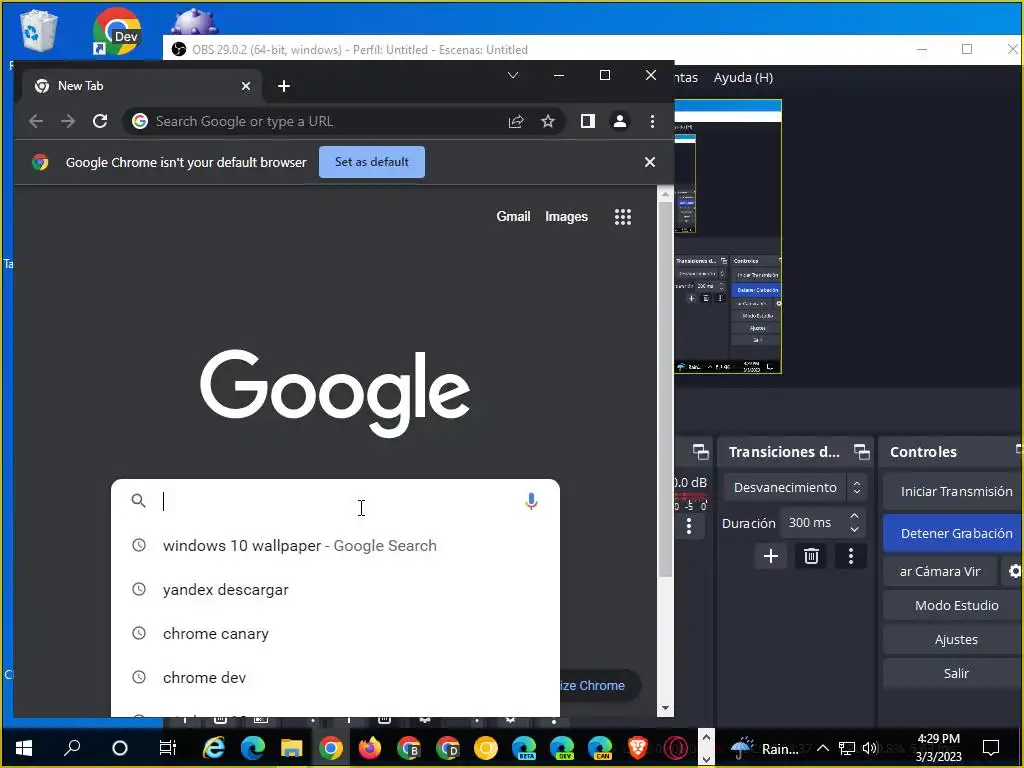
Task: Remove transition with the trash icon
Action: coord(811,556)
